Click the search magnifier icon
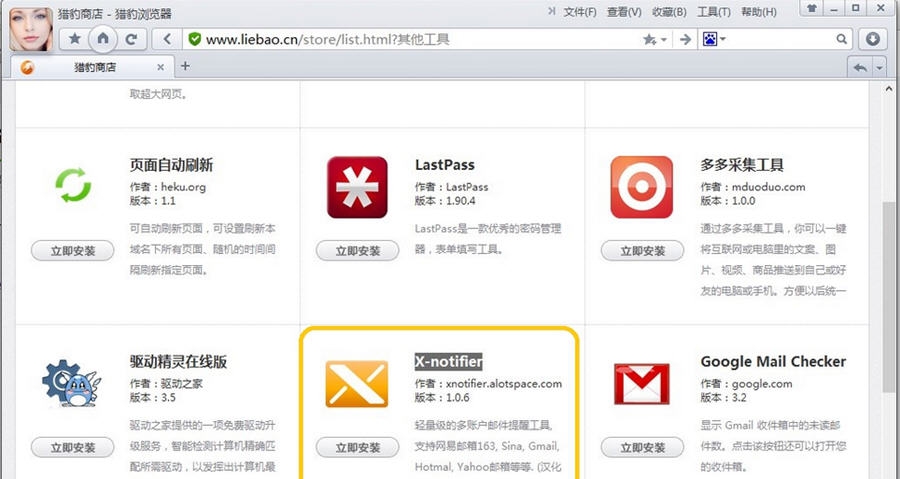Image resolution: width=900 pixels, height=479 pixels. coord(841,39)
